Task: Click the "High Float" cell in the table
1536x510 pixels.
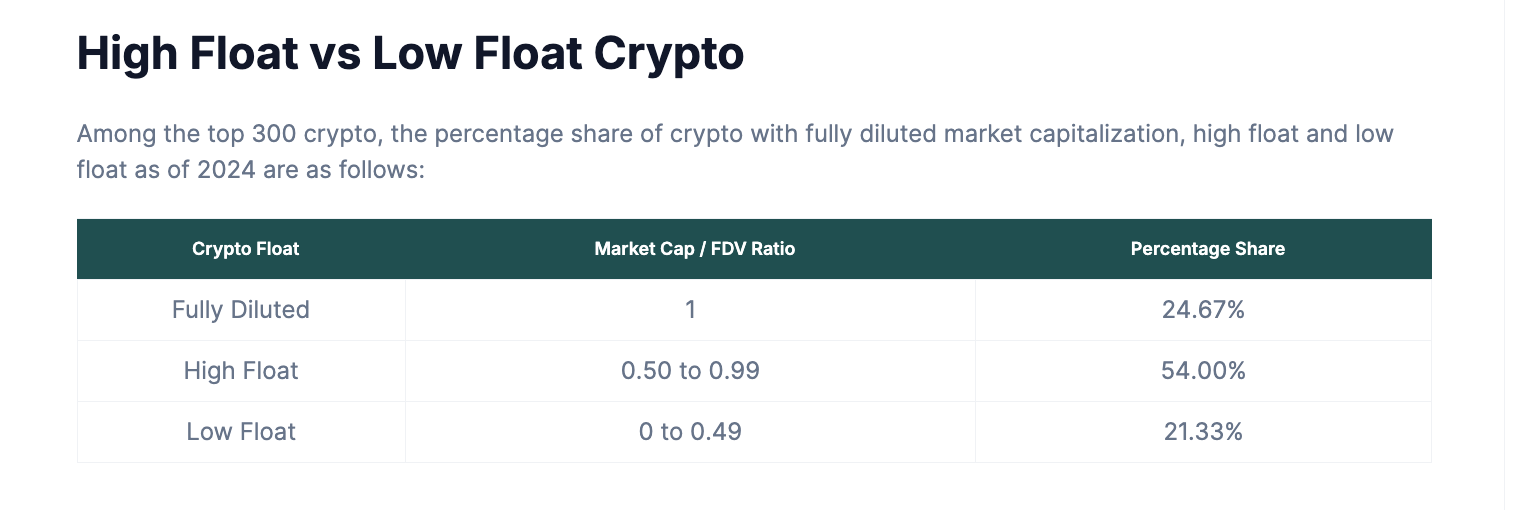Action: (241, 371)
